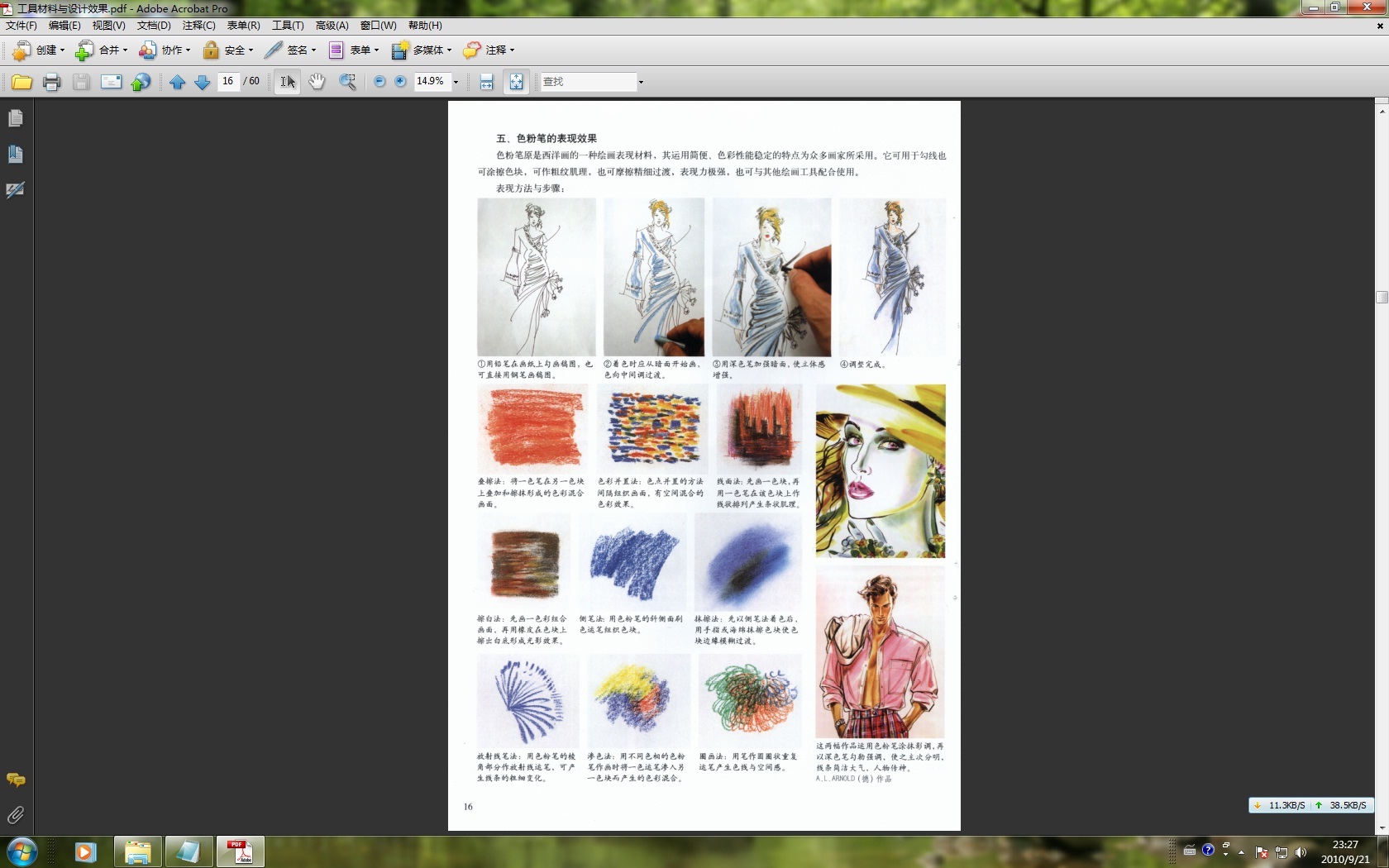The width and height of the screenshot is (1389, 868).
Task: Click the Adobe Acrobat taskbar button
Action: pyautogui.click(x=241, y=851)
